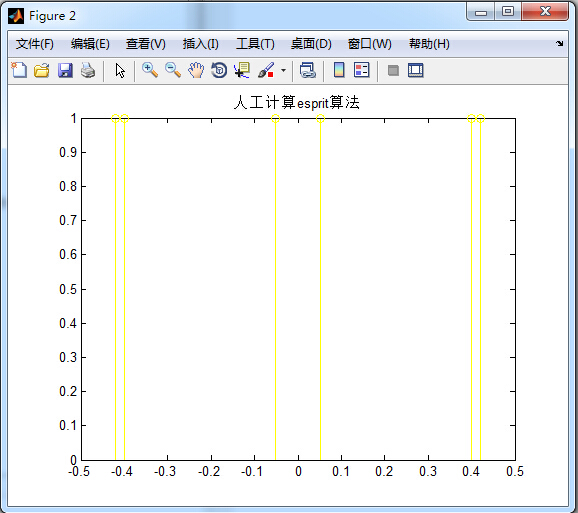
Task: Print the figure with the printer icon
Action: tap(88, 70)
